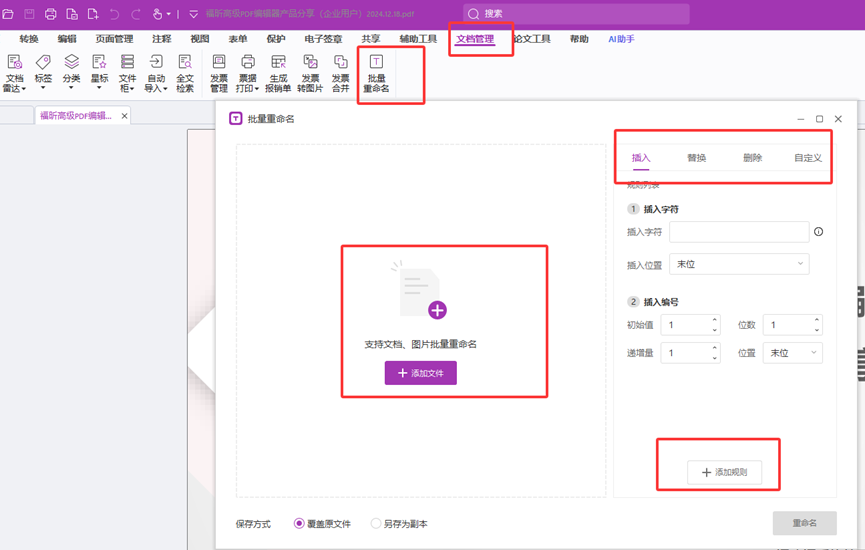Click 生成报销单 generate expense form icon
This screenshot has width=865, height=550.
[x=278, y=74]
